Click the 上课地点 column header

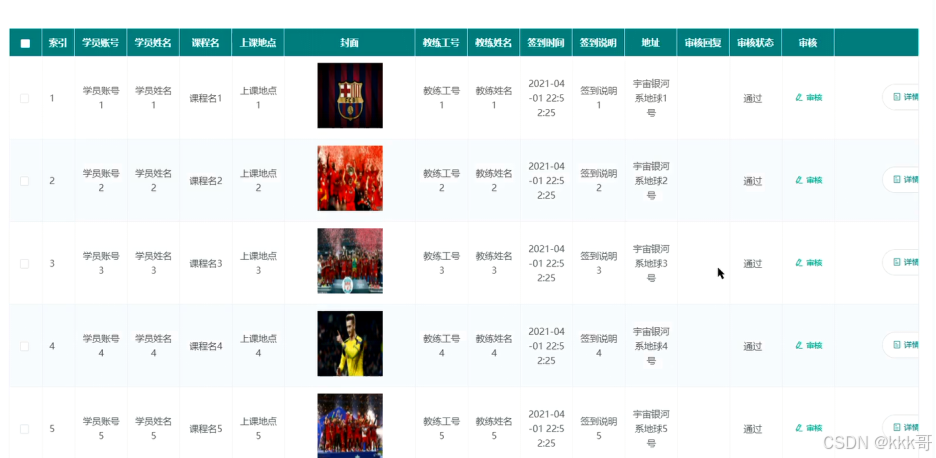click(258, 43)
